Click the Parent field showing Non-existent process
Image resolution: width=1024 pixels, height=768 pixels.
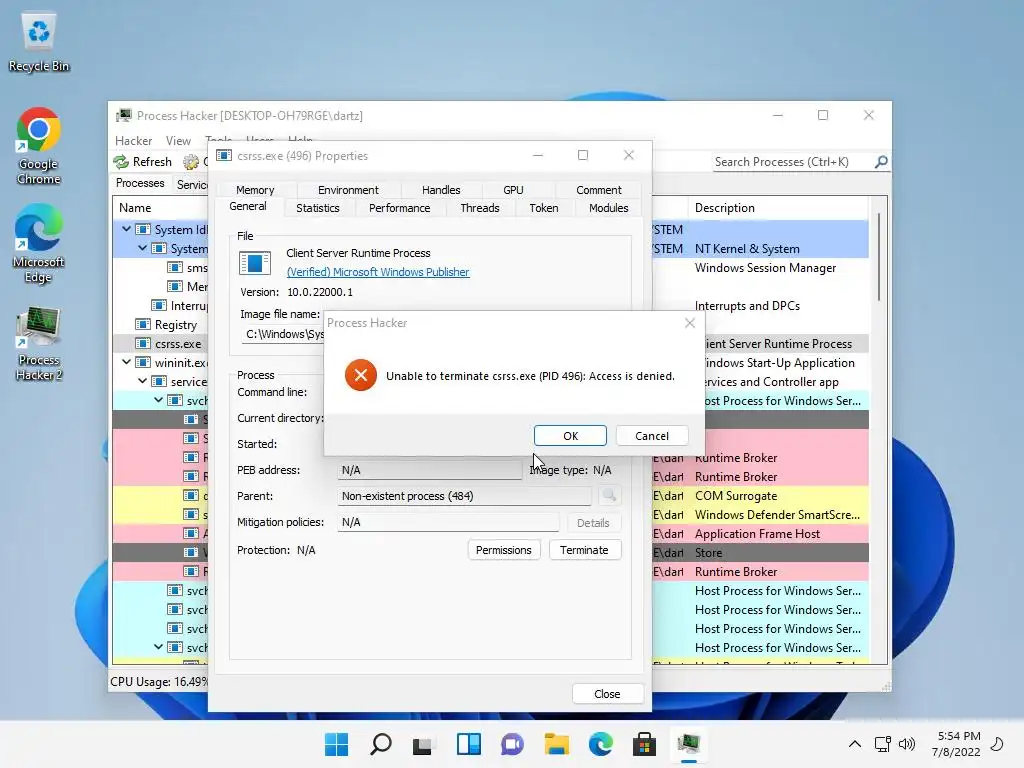[x=464, y=496]
